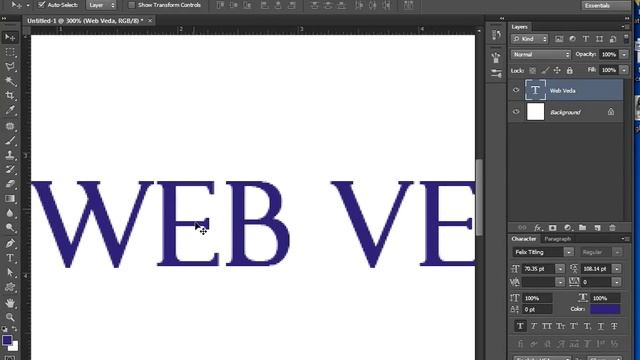This screenshot has height=360, width=640.
Task: Close the Untitled-1 document tab
Action: [x=150, y=20]
